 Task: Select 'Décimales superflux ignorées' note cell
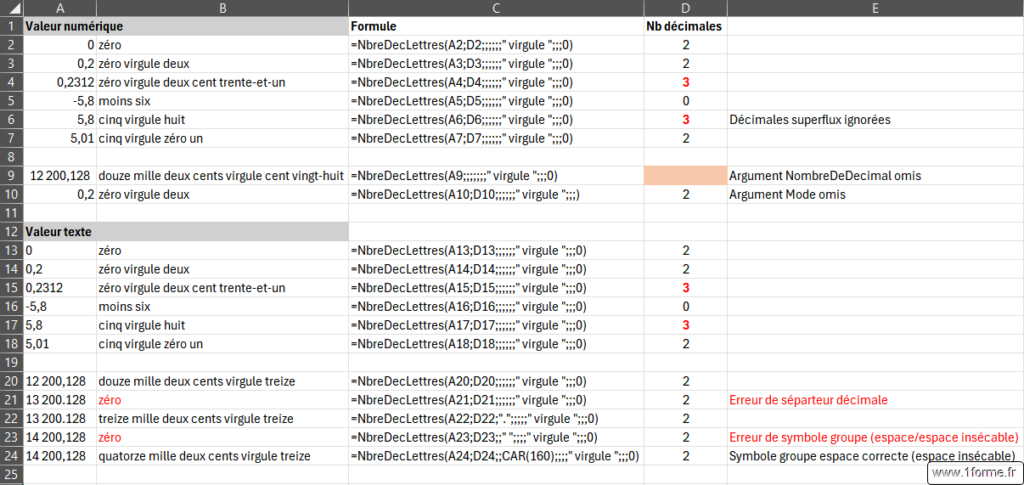tap(876, 120)
